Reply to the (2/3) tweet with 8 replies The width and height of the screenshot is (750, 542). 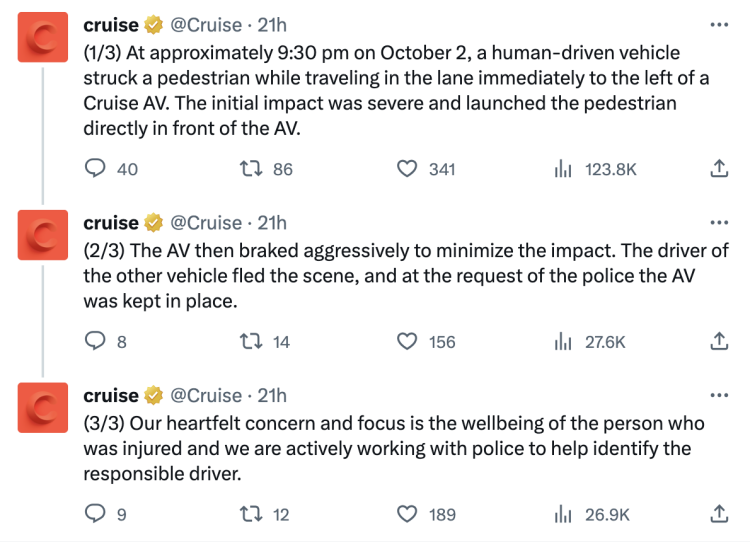94,342
